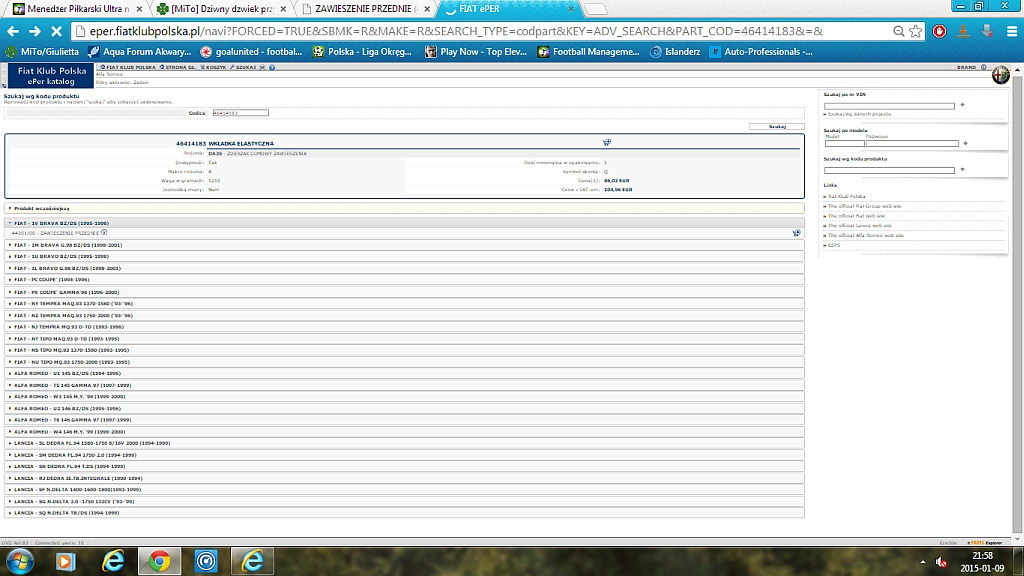Click the VIN search input field
The width and height of the screenshot is (1024, 576).
coord(889,105)
